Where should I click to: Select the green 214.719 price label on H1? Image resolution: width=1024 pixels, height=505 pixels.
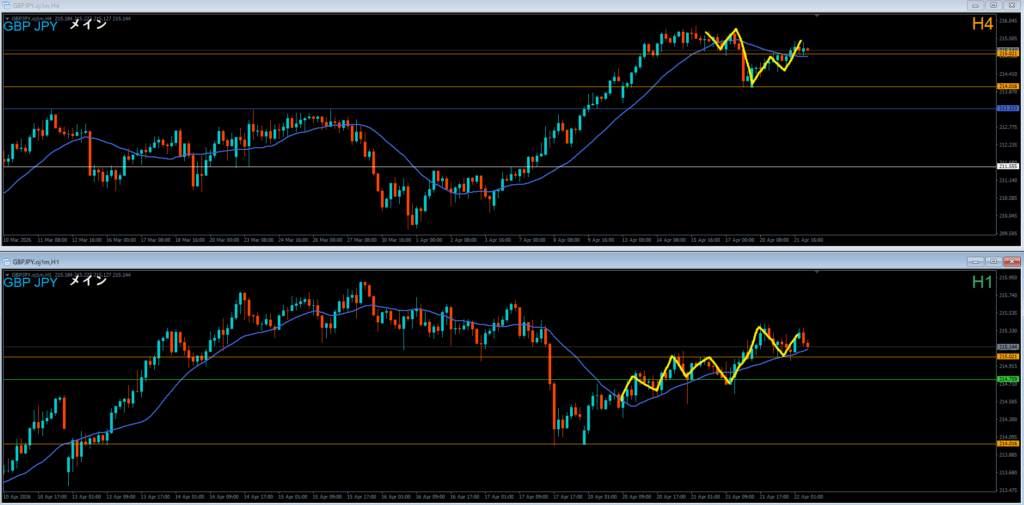tap(1007, 379)
